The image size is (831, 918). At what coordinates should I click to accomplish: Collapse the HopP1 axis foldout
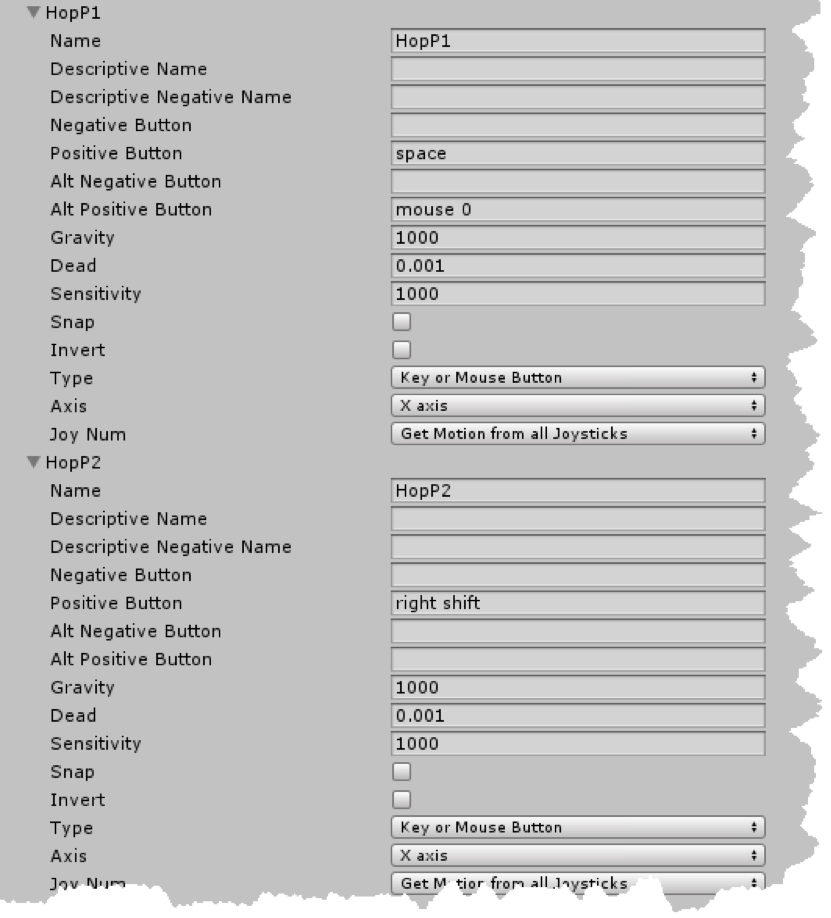click(x=34, y=12)
